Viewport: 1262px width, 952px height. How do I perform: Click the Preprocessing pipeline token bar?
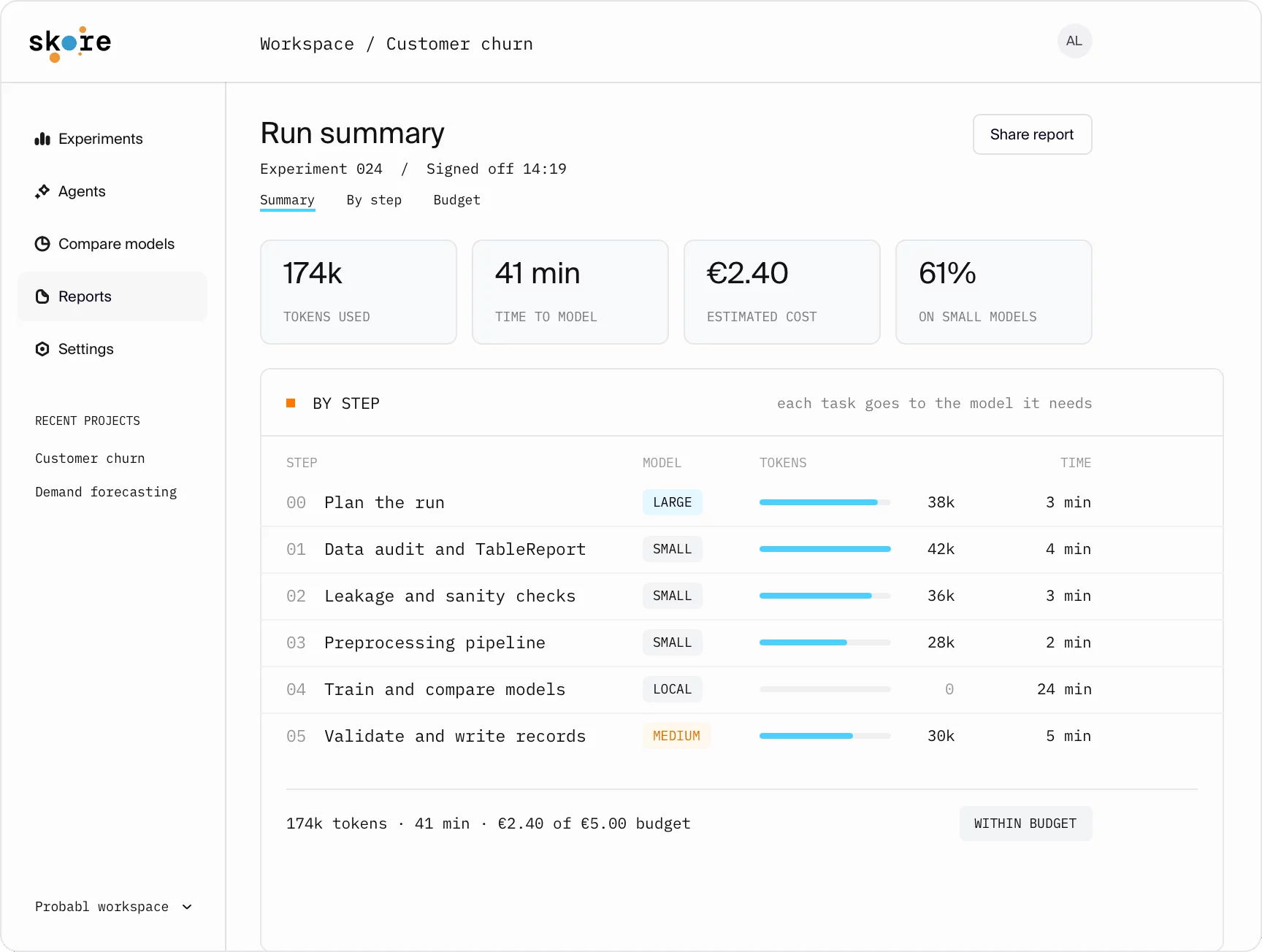(x=825, y=642)
